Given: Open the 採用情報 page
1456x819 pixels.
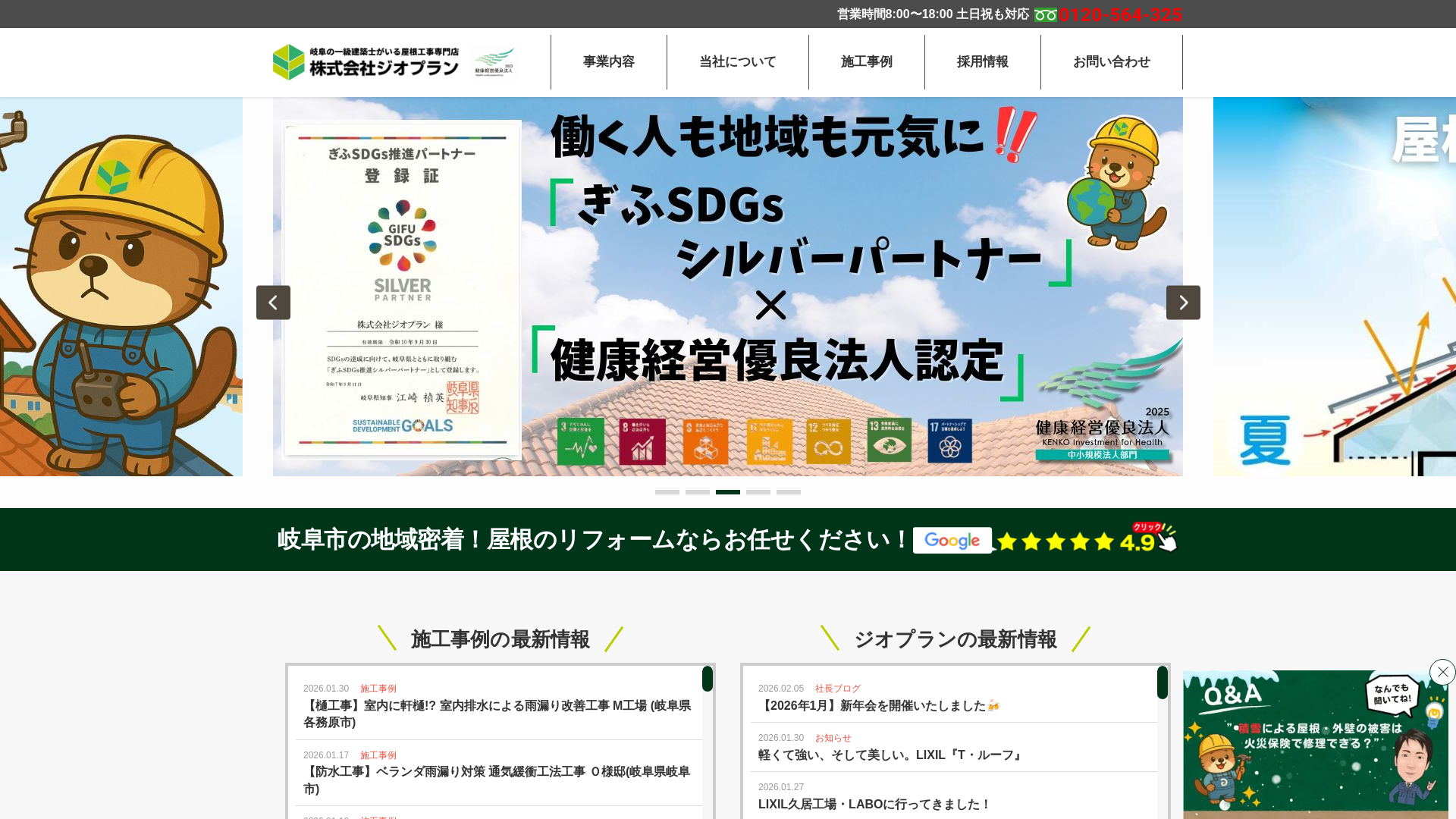Looking at the screenshot, I should [983, 62].
